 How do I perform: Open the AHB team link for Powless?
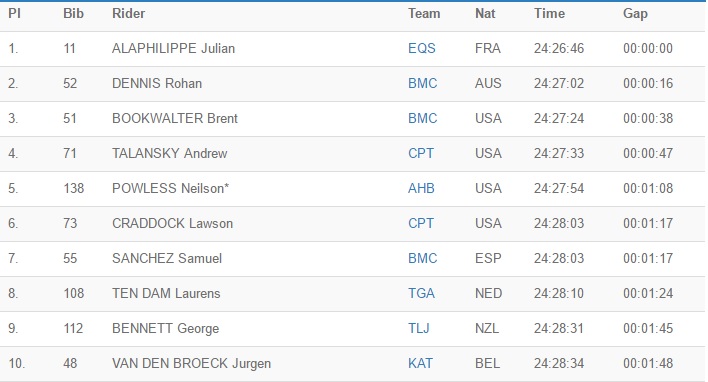click(421, 188)
